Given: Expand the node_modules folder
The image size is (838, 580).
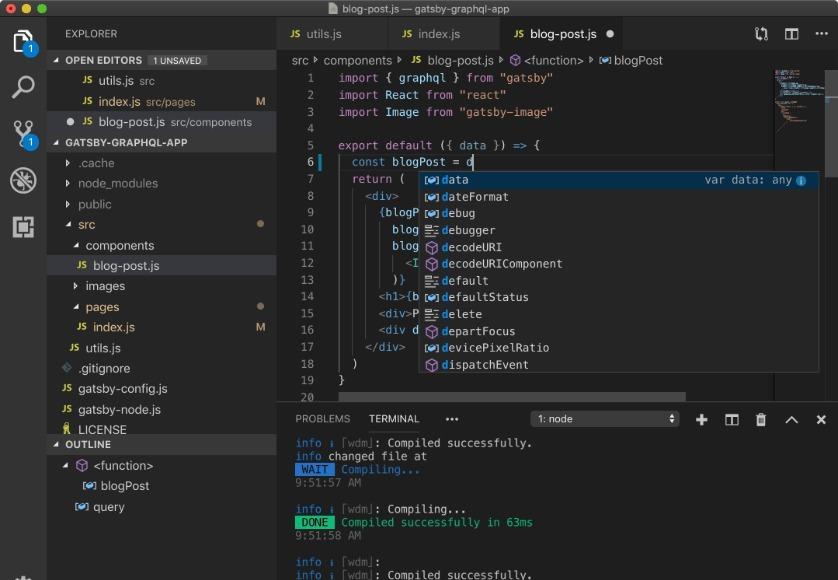Looking at the screenshot, I should click(161, 183).
